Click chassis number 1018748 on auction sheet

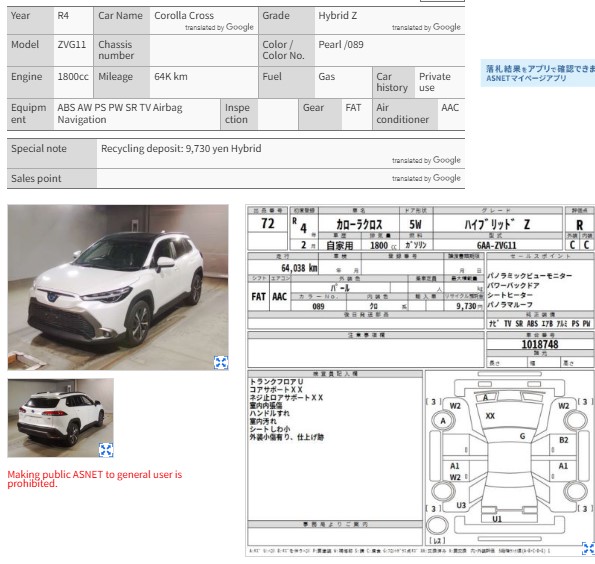coord(540,344)
